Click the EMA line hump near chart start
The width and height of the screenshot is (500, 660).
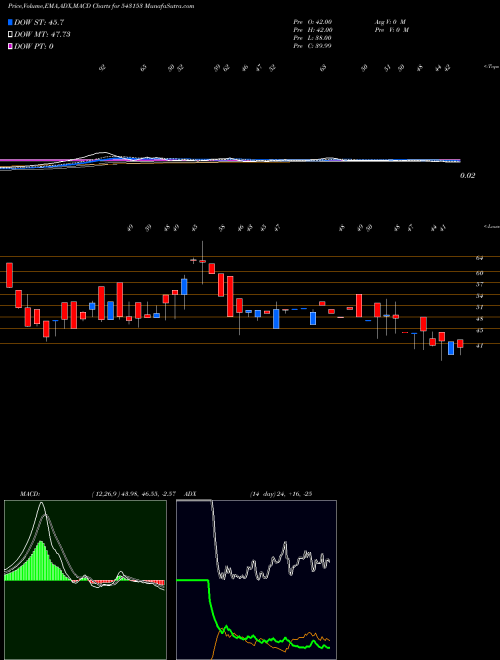(x=103, y=154)
